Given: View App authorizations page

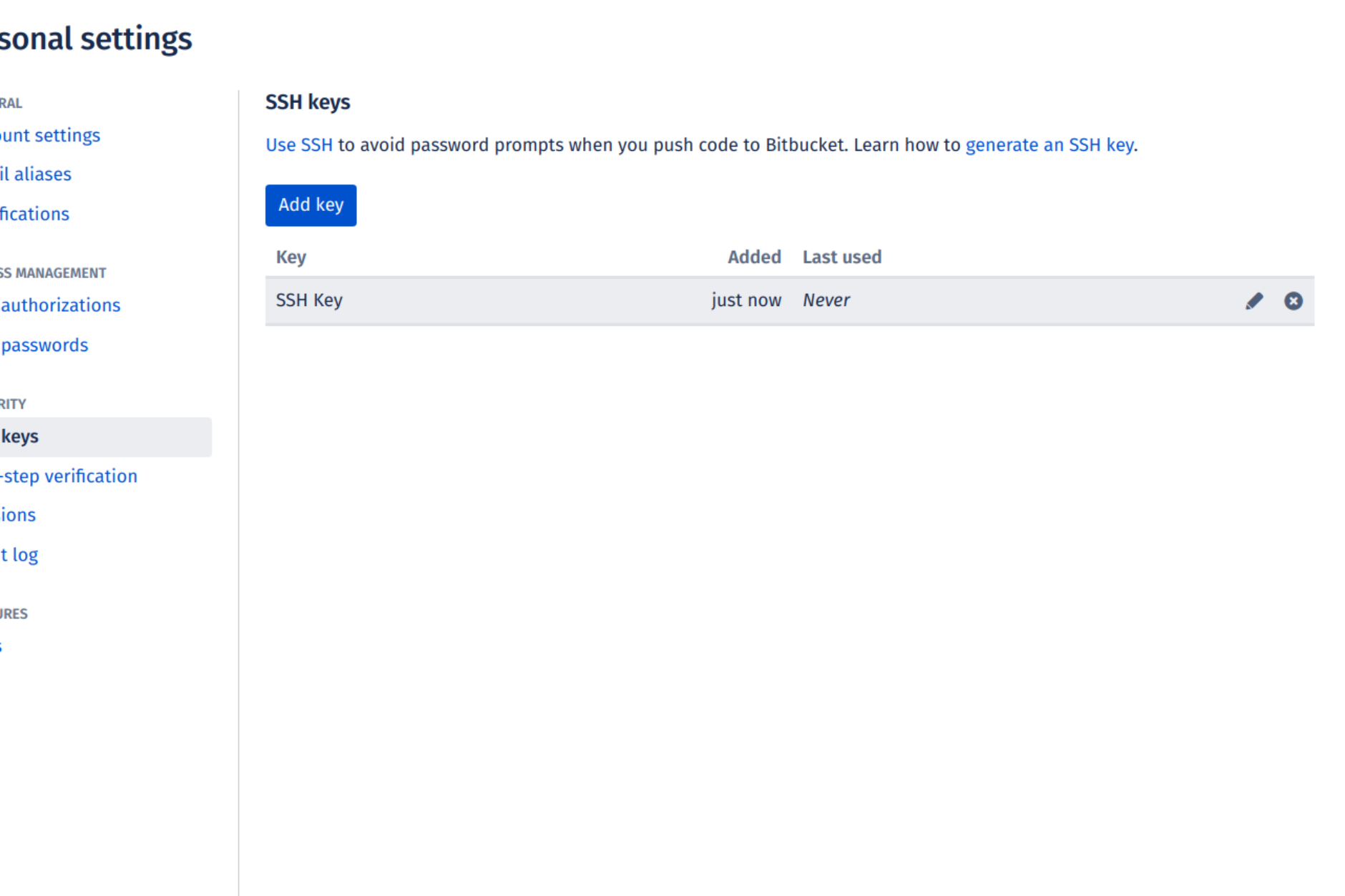Looking at the screenshot, I should [60, 305].
